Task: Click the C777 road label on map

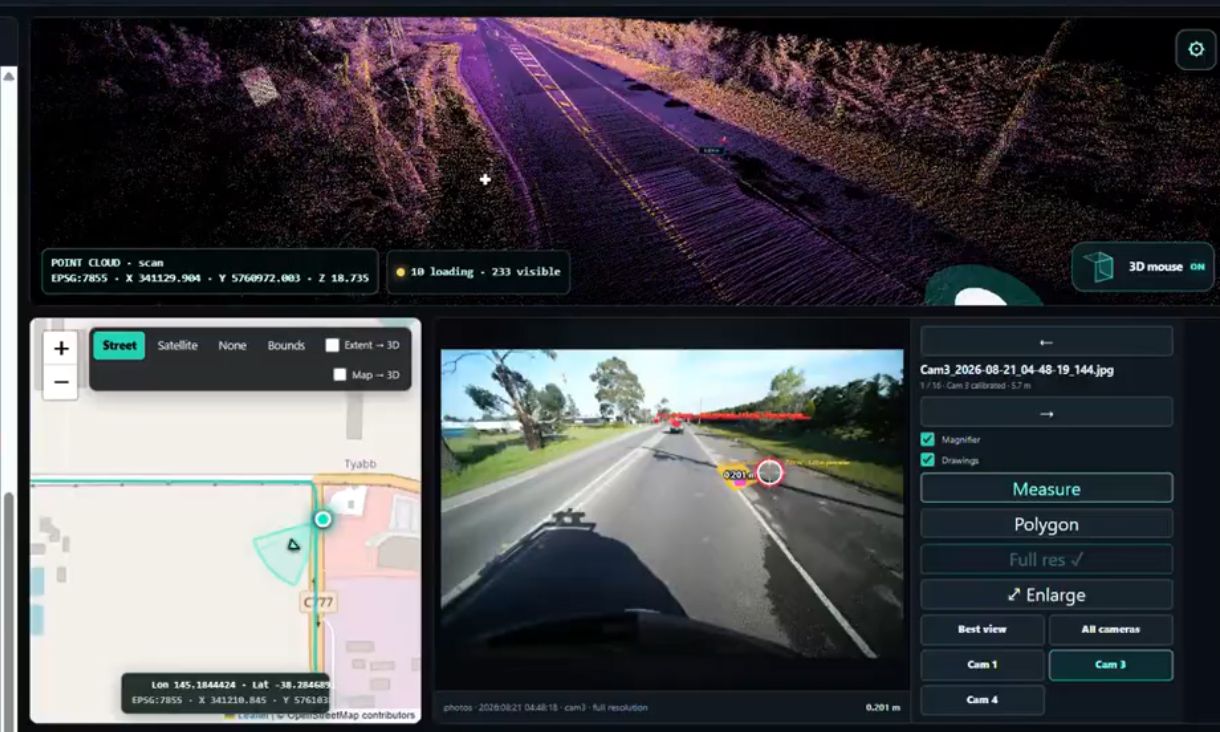Action: click(x=317, y=603)
